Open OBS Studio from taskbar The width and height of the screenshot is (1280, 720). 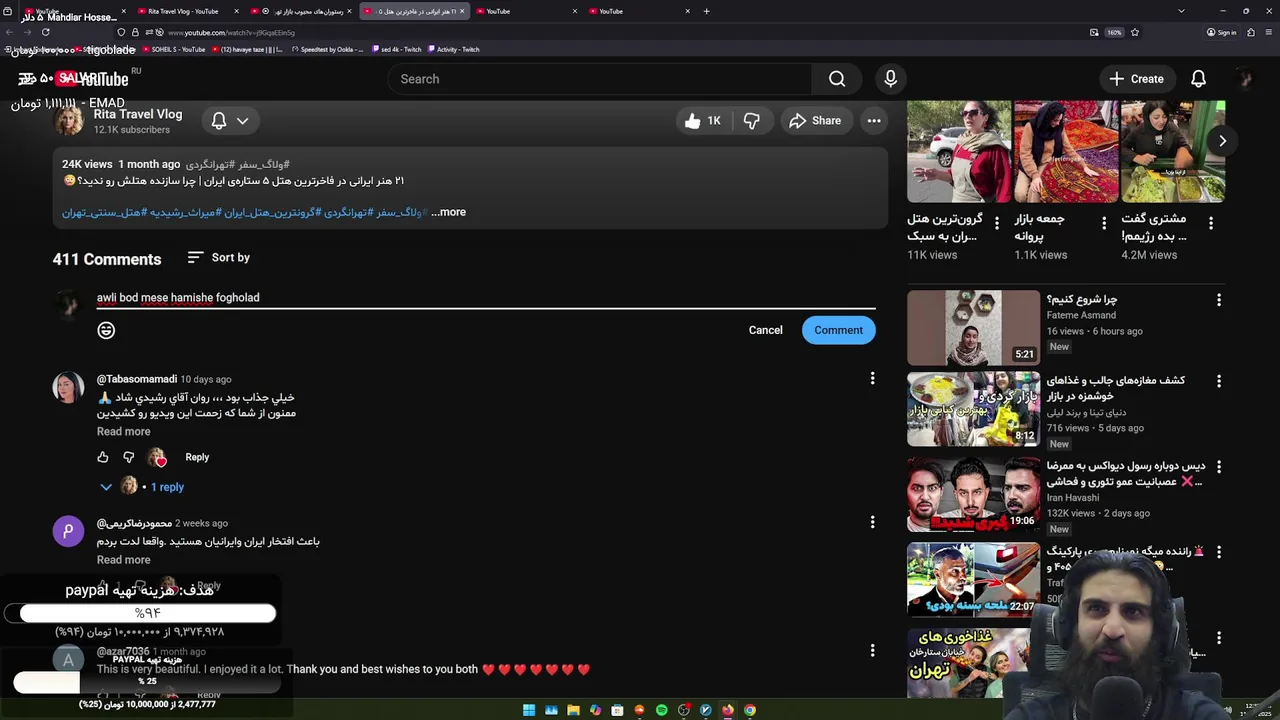point(683,710)
